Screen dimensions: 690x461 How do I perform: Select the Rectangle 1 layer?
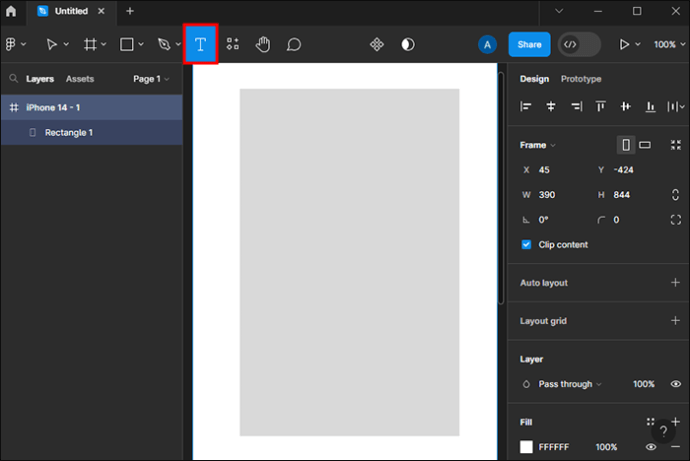click(x=68, y=132)
